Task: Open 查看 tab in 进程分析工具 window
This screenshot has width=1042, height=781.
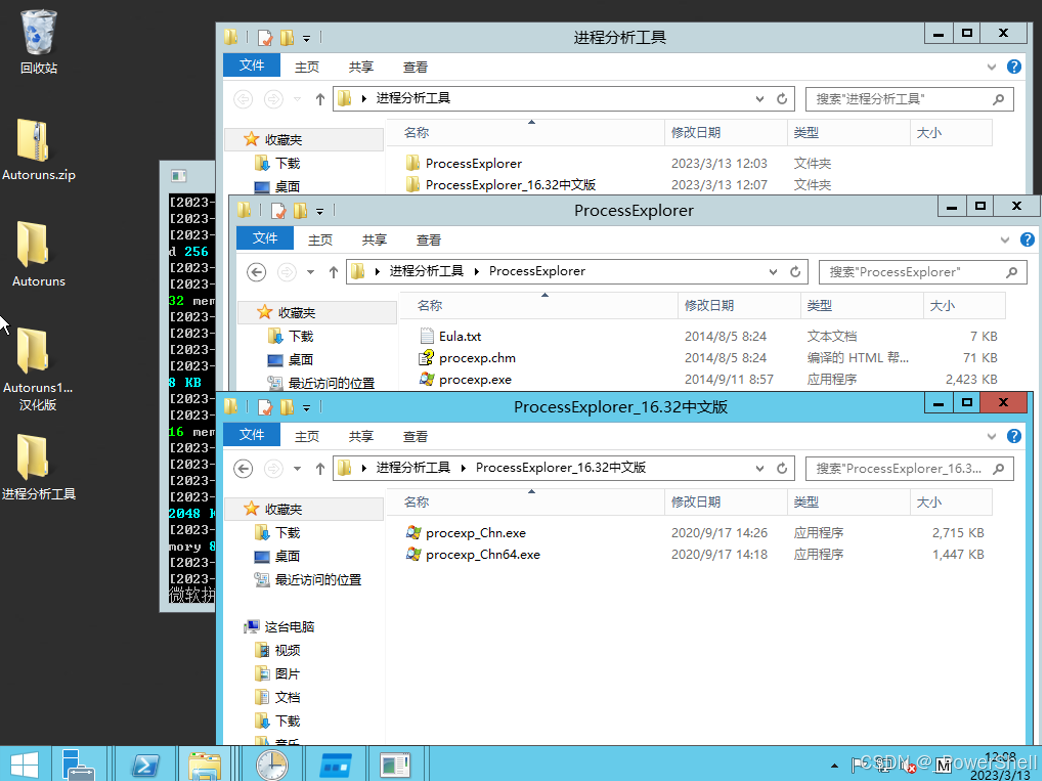Action: [x=415, y=66]
